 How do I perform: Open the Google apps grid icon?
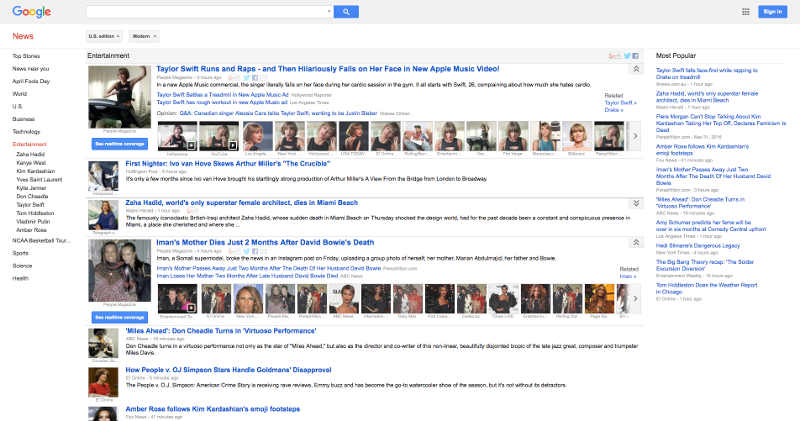click(x=745, y=12)
